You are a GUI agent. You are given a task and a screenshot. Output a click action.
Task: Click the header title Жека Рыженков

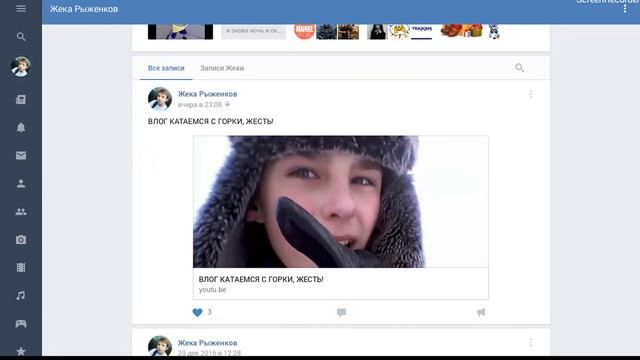84,9
